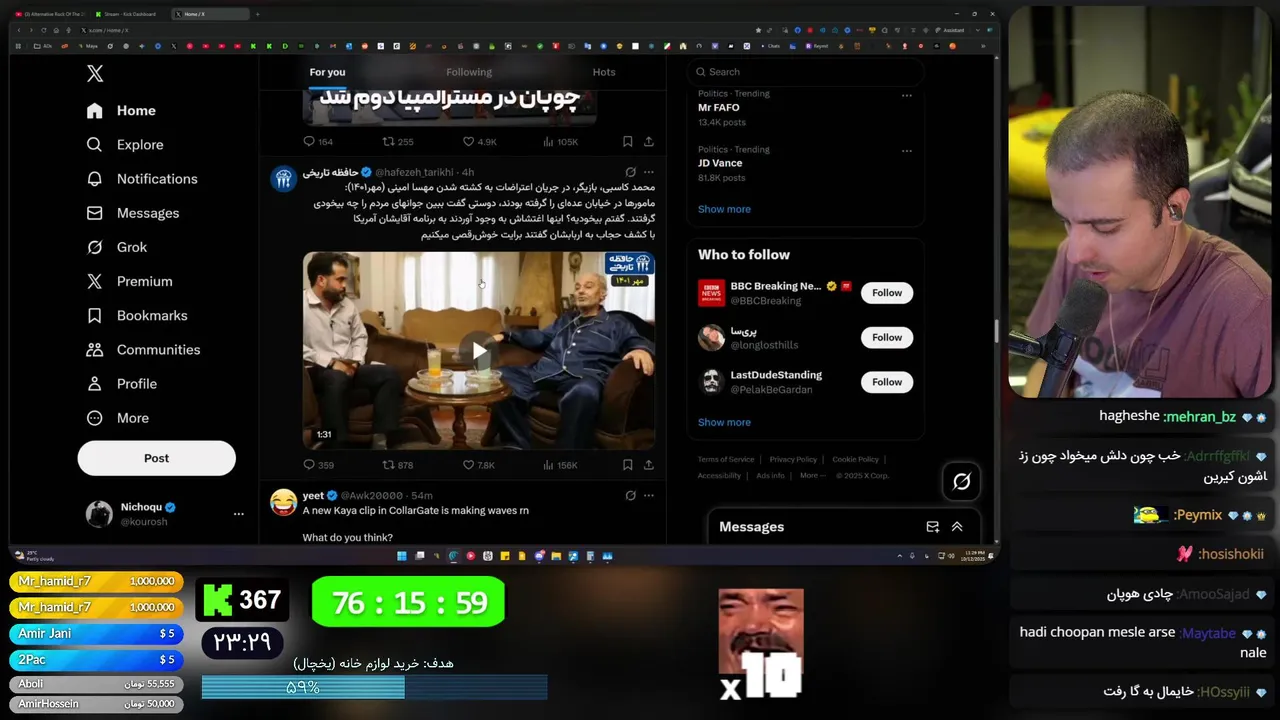Click the Communities people icon in sidebar

pyautogui.click(x=95, y=349)
